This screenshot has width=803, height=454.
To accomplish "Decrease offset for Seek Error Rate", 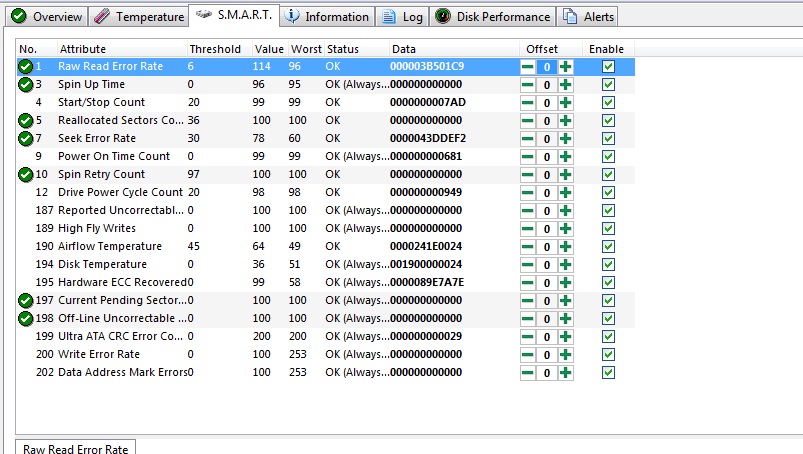I will [527, 139].
